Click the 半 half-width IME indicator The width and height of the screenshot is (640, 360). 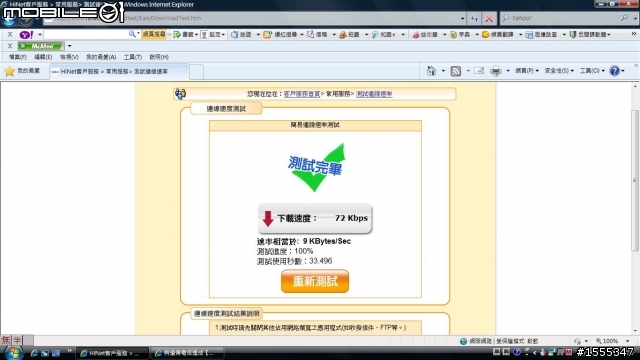pyautogui.click(x=17, y=340)
